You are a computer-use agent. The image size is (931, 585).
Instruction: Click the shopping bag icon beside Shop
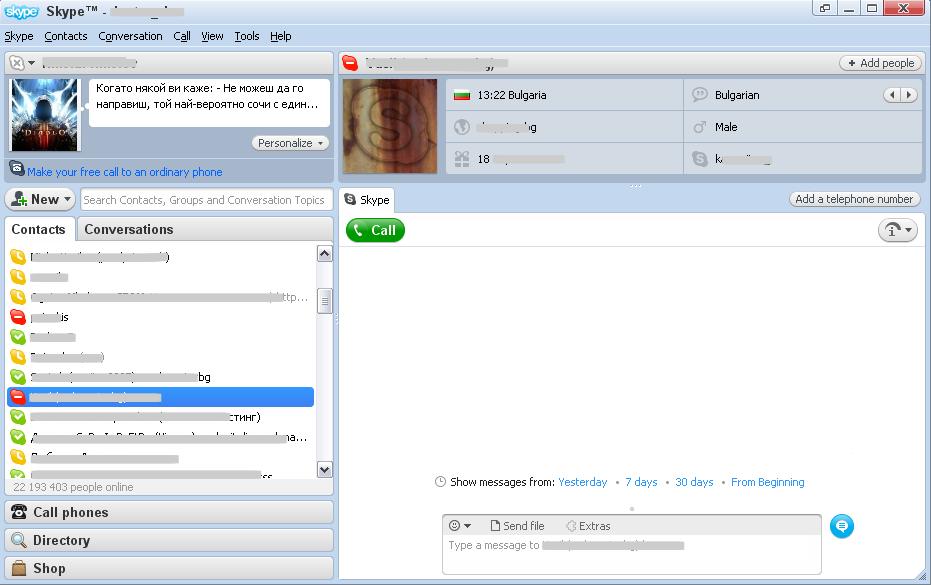tap(19, 568)
